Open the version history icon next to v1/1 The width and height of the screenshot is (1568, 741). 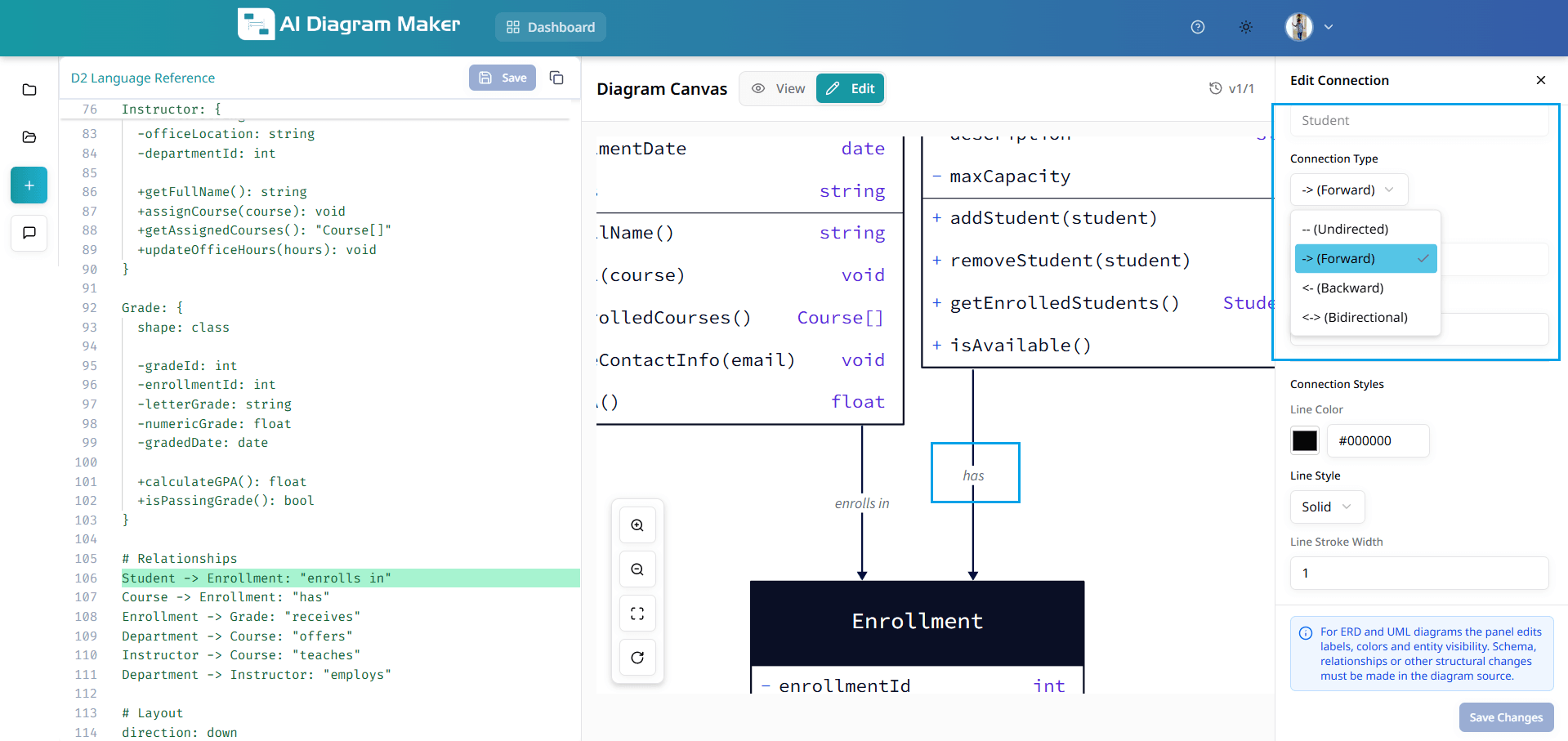1215,88
